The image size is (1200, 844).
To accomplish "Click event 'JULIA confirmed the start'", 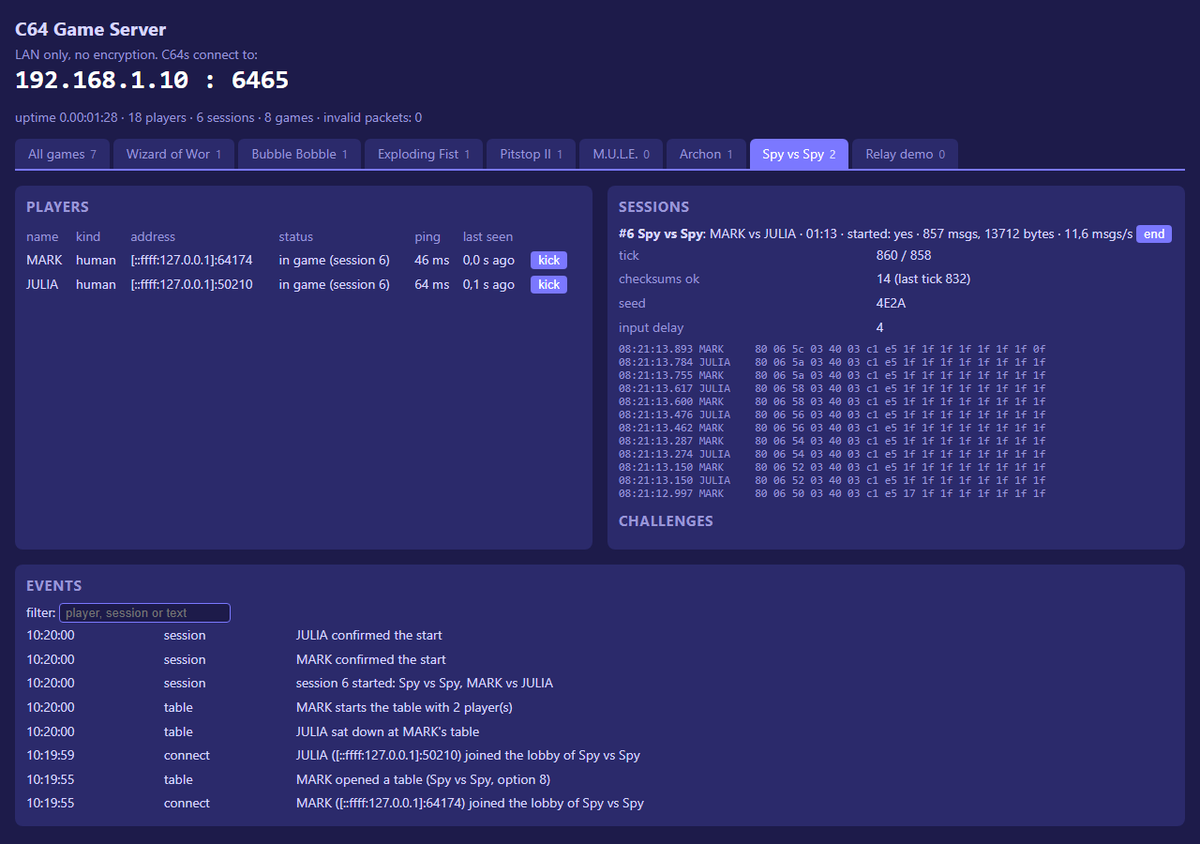I will (x=369, y=635).
